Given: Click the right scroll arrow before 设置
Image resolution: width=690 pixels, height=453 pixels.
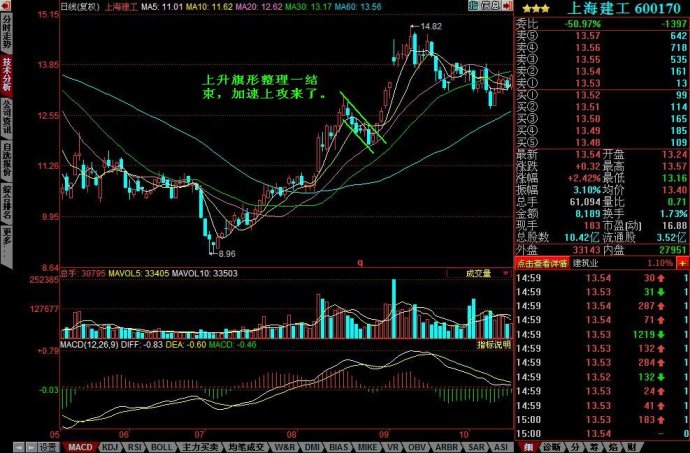Looking at the screenshot, I should tap(30, 448).
